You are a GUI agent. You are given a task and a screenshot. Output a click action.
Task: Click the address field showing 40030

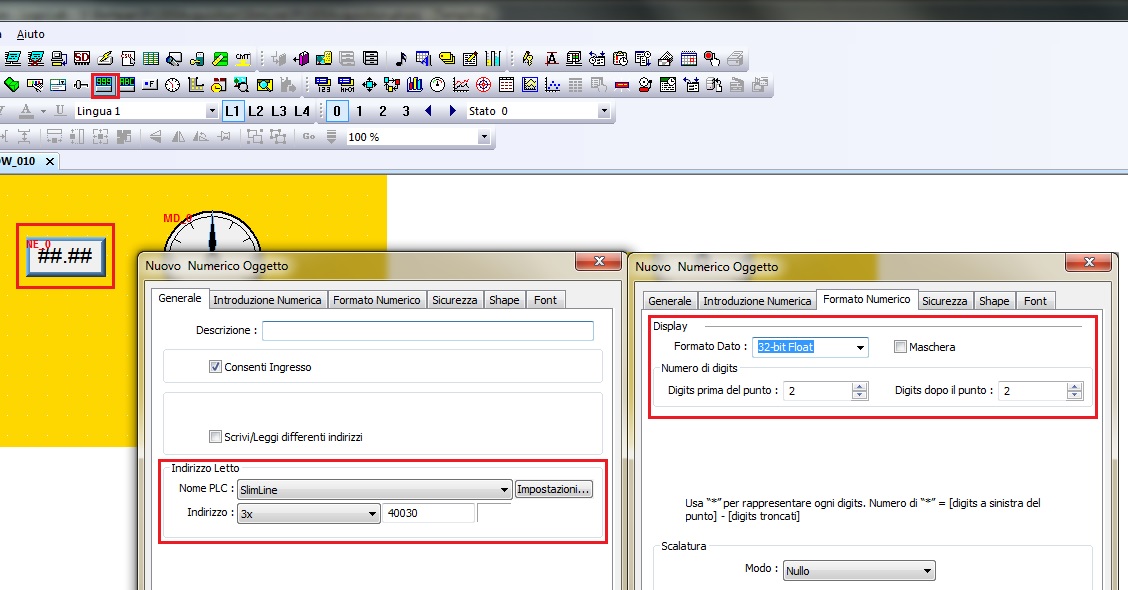tap(428, 513)
